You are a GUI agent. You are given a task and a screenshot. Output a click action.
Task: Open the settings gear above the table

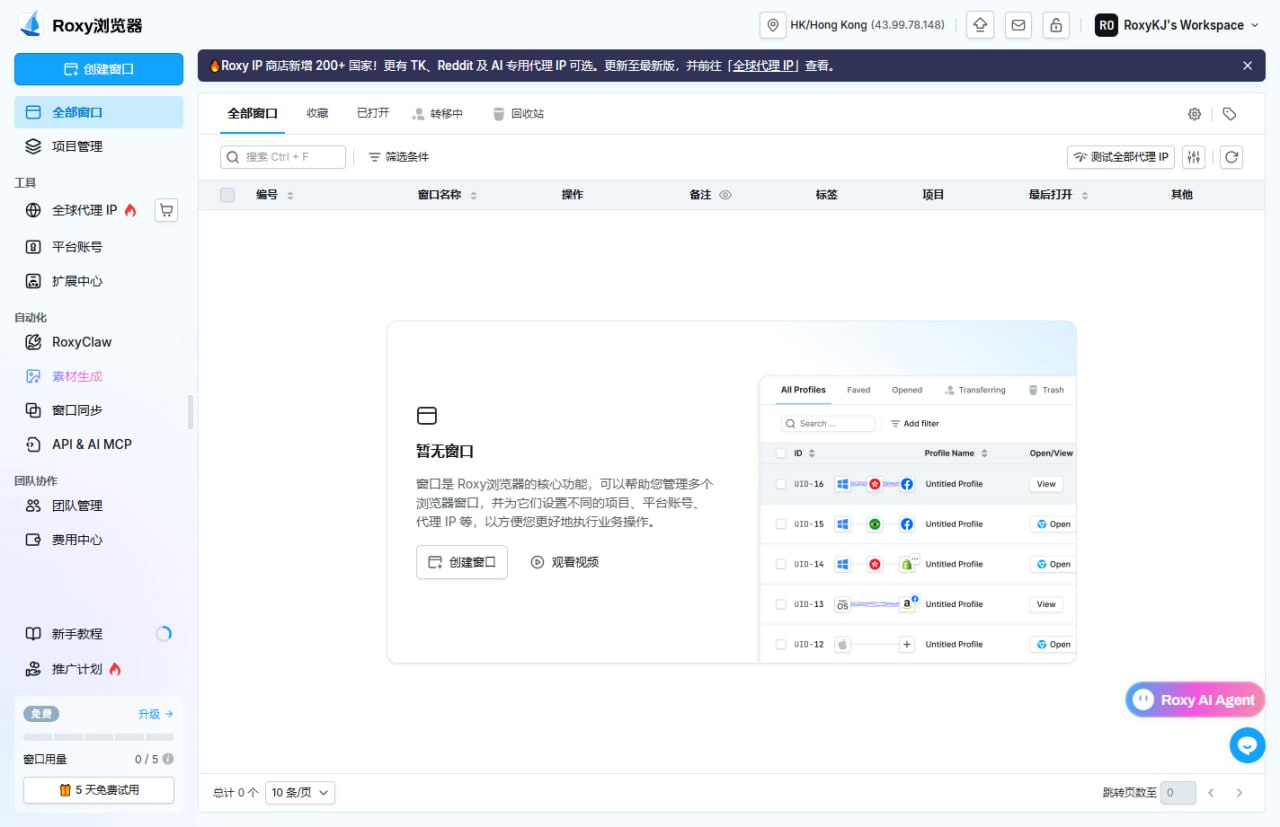point(1194,114)
